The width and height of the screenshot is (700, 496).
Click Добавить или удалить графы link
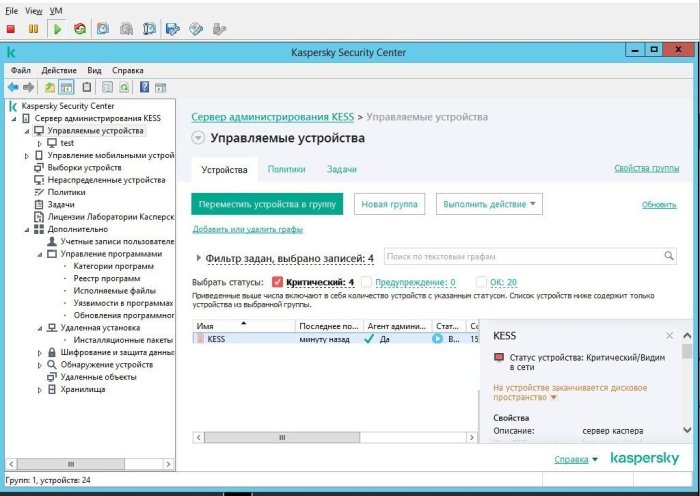[248, 229]
